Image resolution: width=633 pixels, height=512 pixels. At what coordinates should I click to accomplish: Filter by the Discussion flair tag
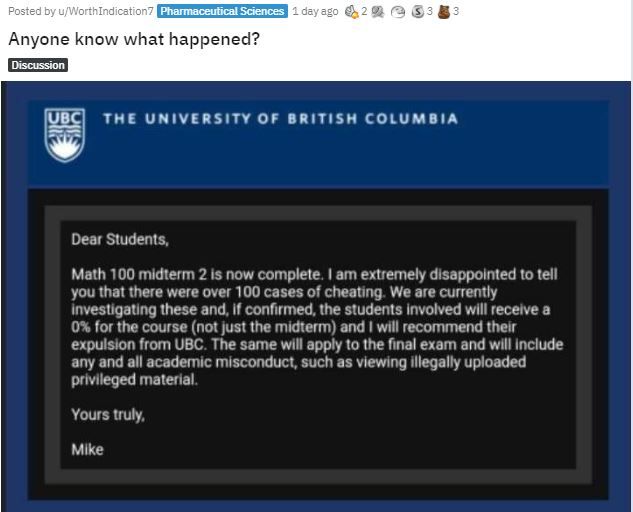click(x=38, y=65)
